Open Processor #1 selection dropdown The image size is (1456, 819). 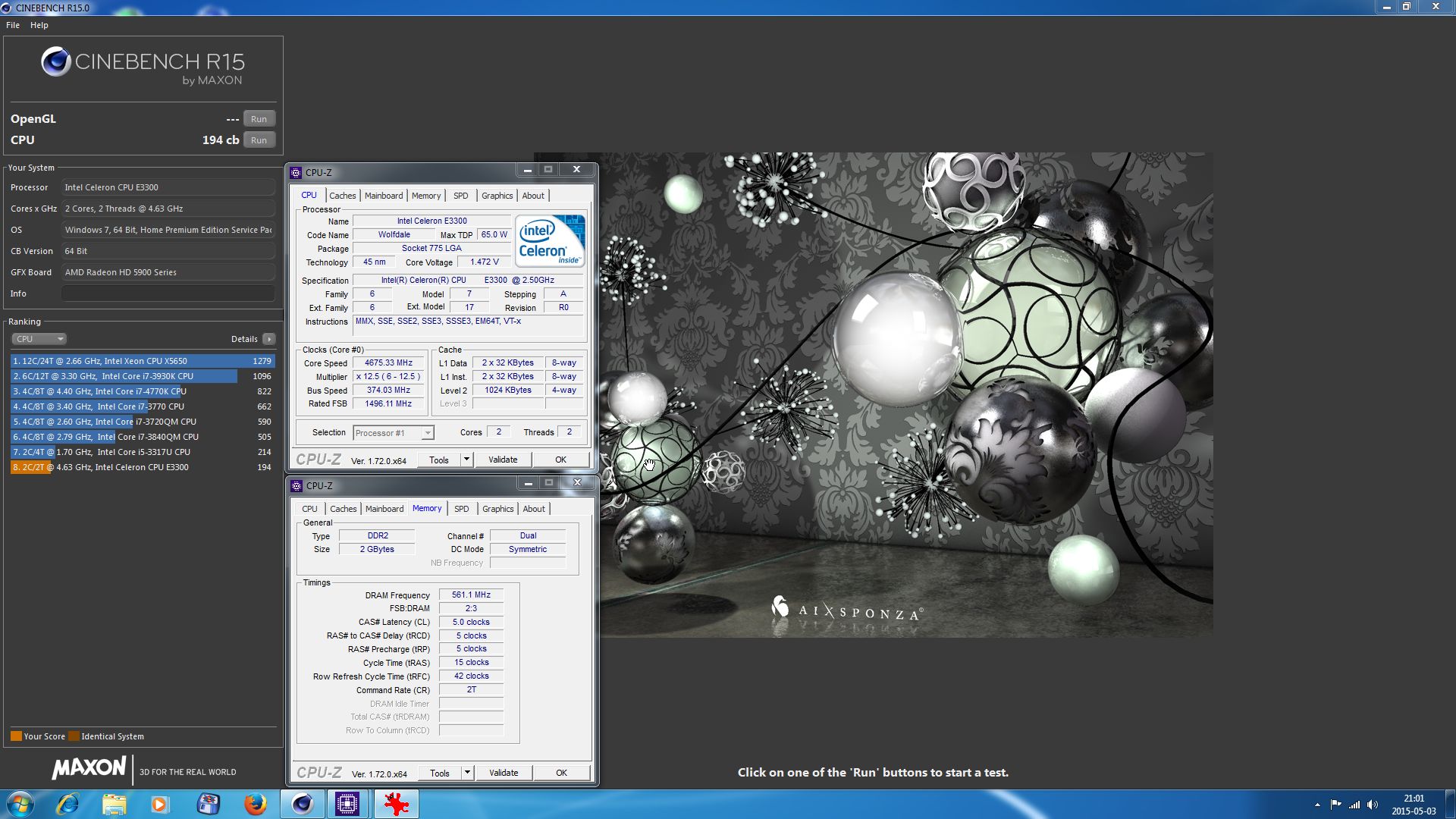pos(393,433)
